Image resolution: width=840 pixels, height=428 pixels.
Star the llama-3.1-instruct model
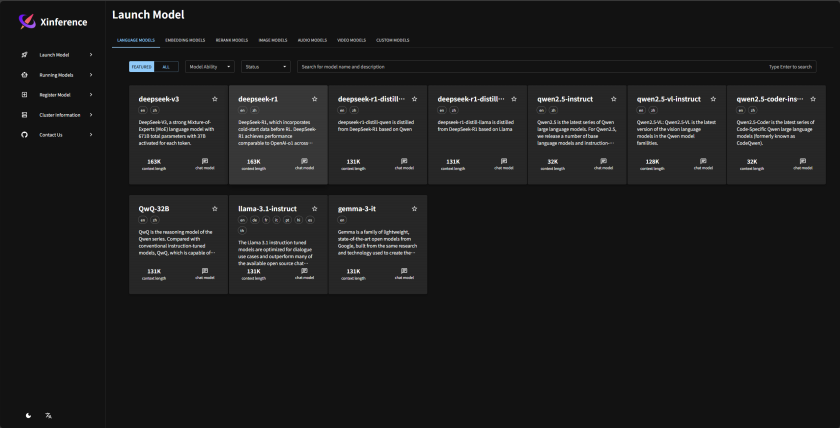[314, 209]
